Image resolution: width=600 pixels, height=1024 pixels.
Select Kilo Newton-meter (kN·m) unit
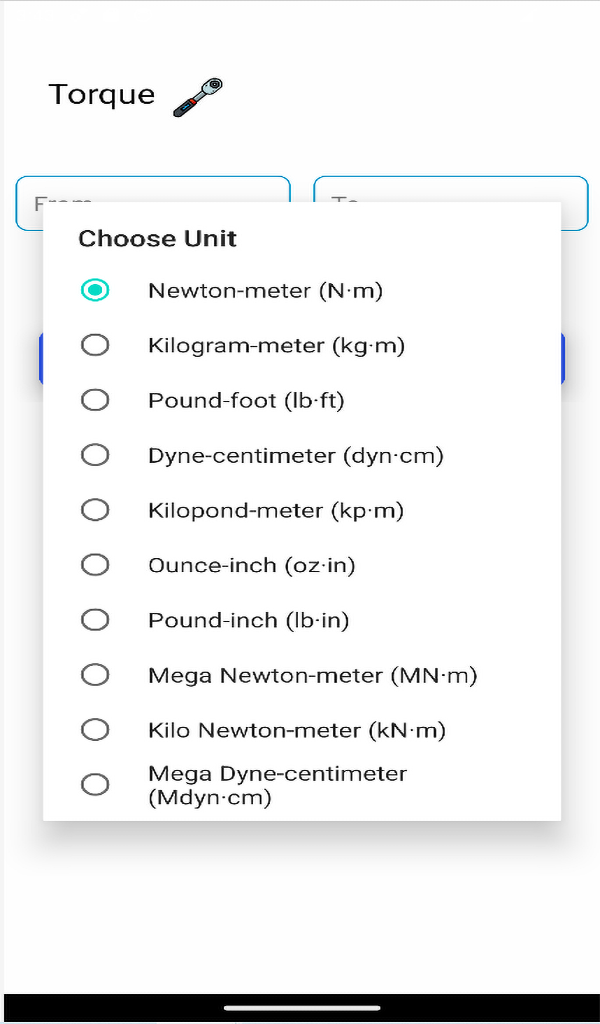pyautogui.click(x=95, y=729)
